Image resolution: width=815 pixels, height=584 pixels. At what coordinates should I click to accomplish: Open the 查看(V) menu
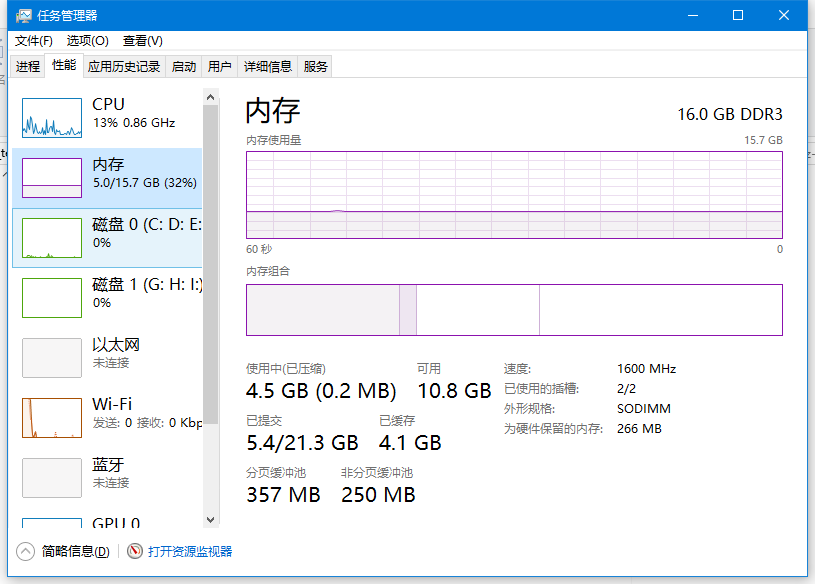coord(142,41)
